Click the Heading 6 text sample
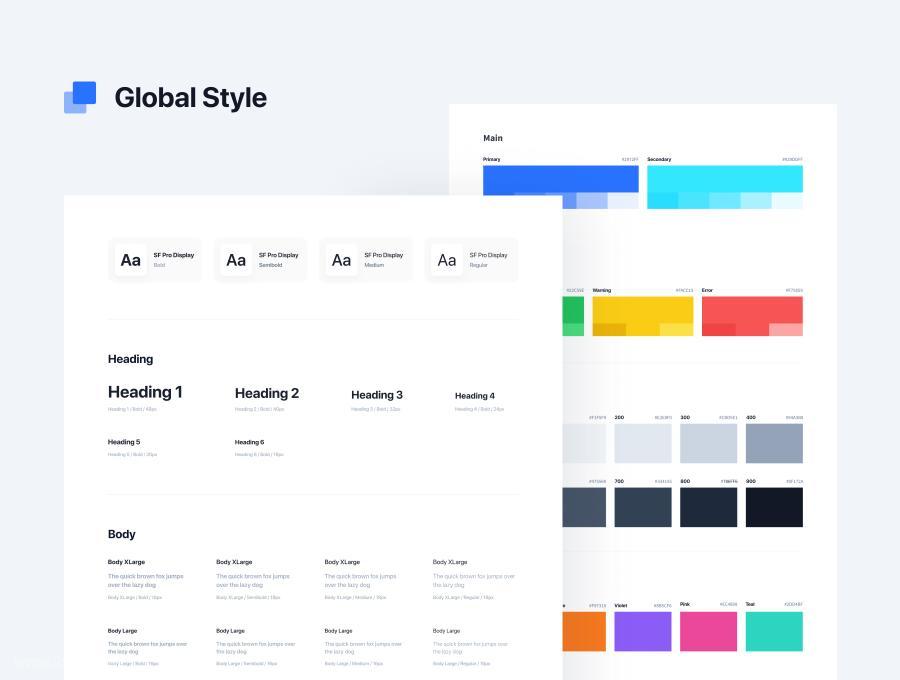 (249, 442)
